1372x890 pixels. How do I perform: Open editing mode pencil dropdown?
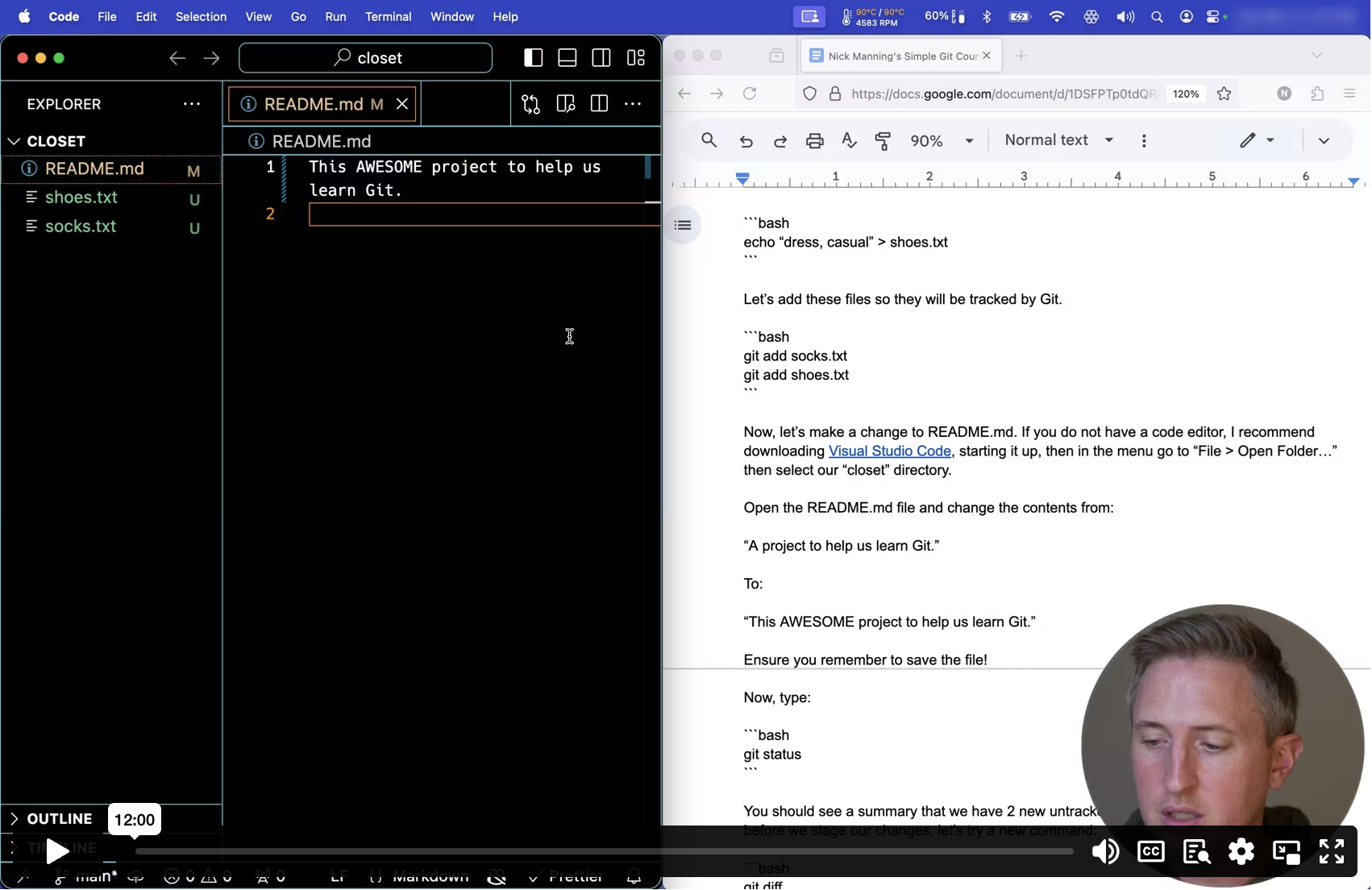point(1257,140)
